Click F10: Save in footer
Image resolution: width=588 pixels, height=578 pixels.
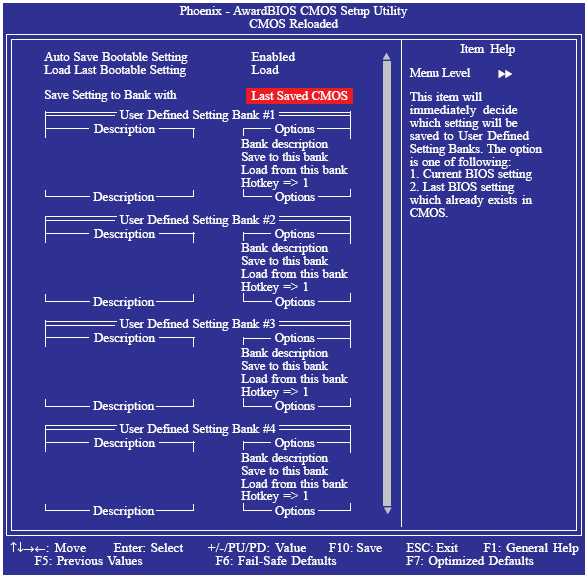pyautogui.click(x=356, y=548)
